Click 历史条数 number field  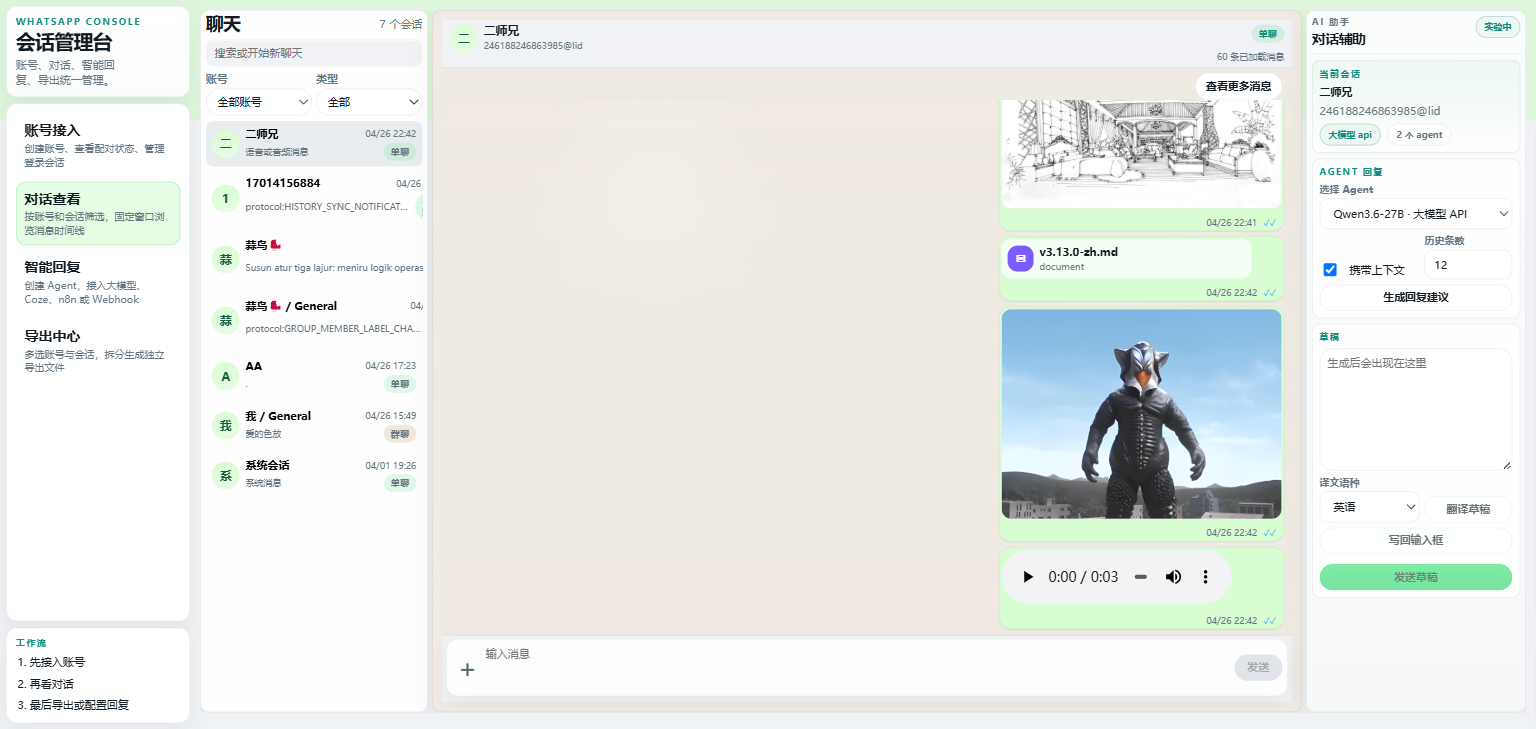(1468, 265)
